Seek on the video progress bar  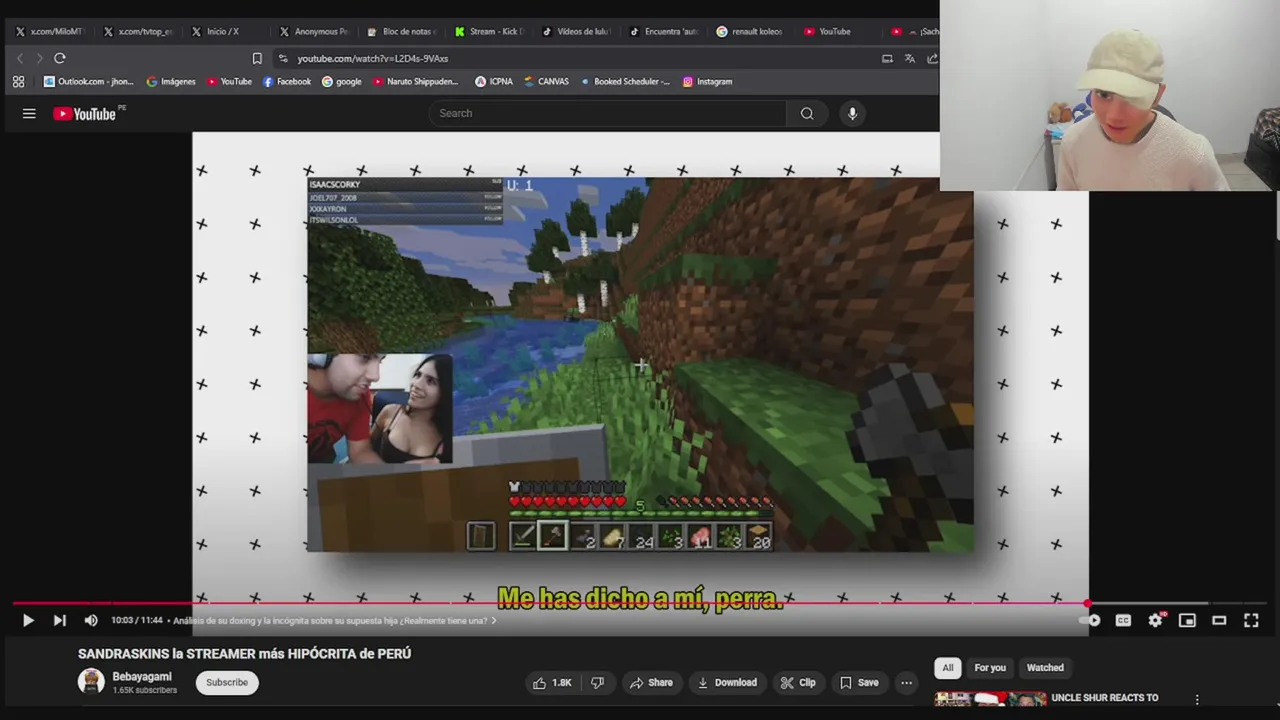640,603
